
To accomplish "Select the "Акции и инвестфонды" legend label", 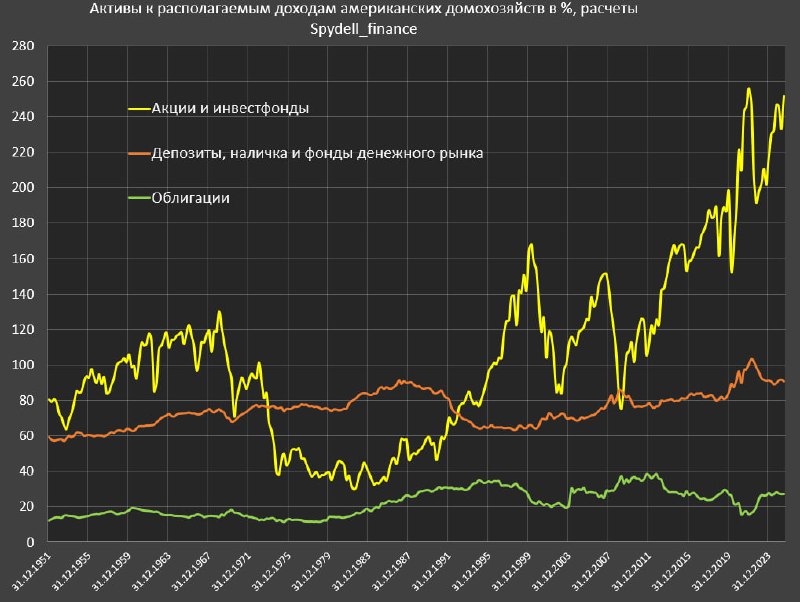I will [230, 108].
